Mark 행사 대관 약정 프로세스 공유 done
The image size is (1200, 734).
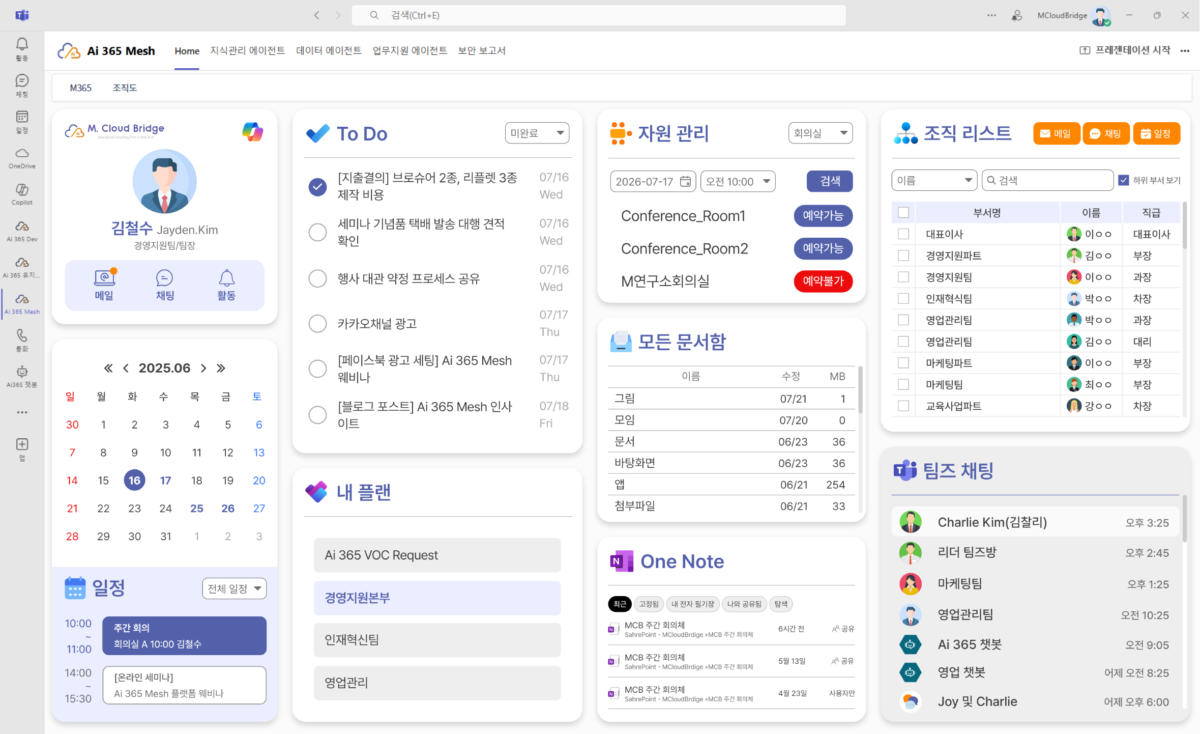(x=318, y=278)
